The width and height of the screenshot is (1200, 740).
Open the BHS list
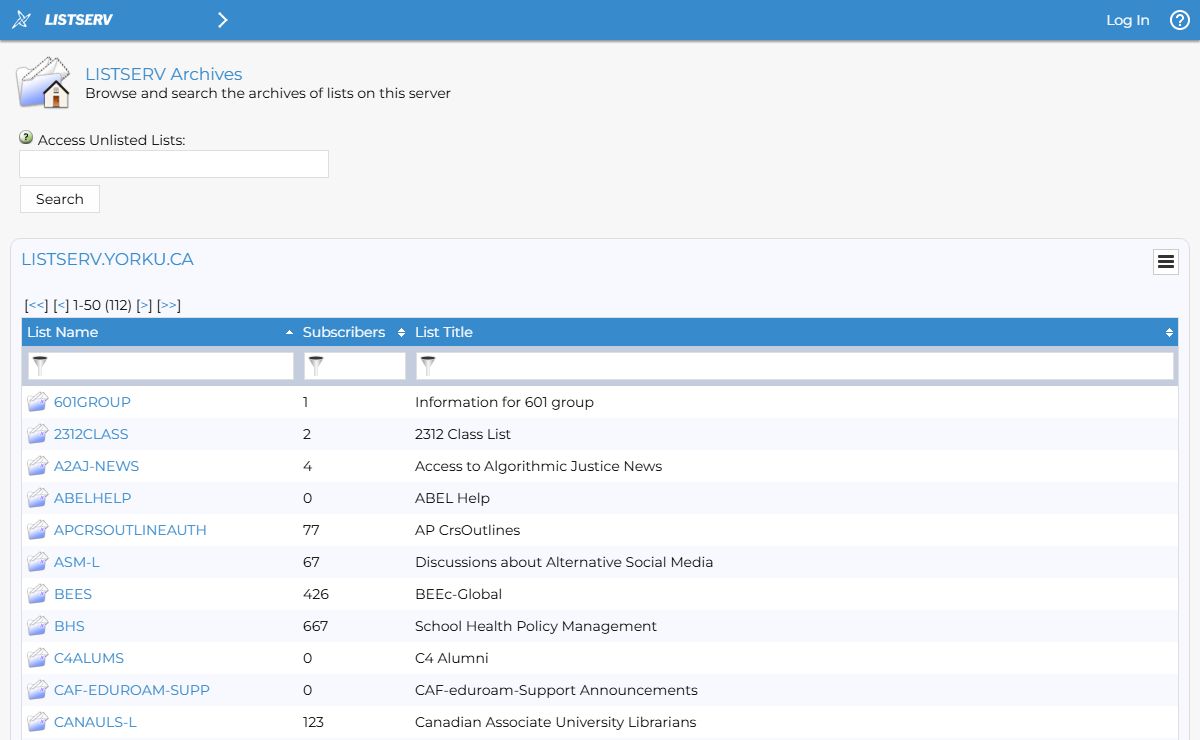(69, 626)
